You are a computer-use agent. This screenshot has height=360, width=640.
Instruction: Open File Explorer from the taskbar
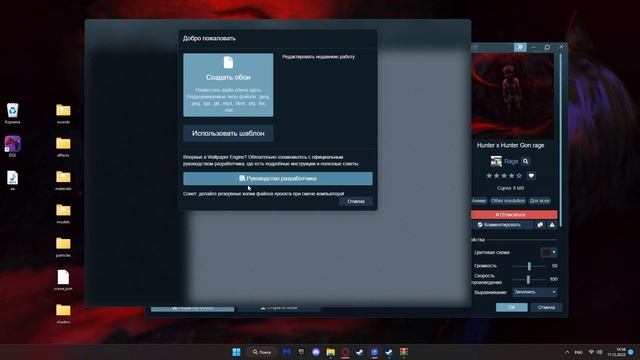tap(331, 352)
